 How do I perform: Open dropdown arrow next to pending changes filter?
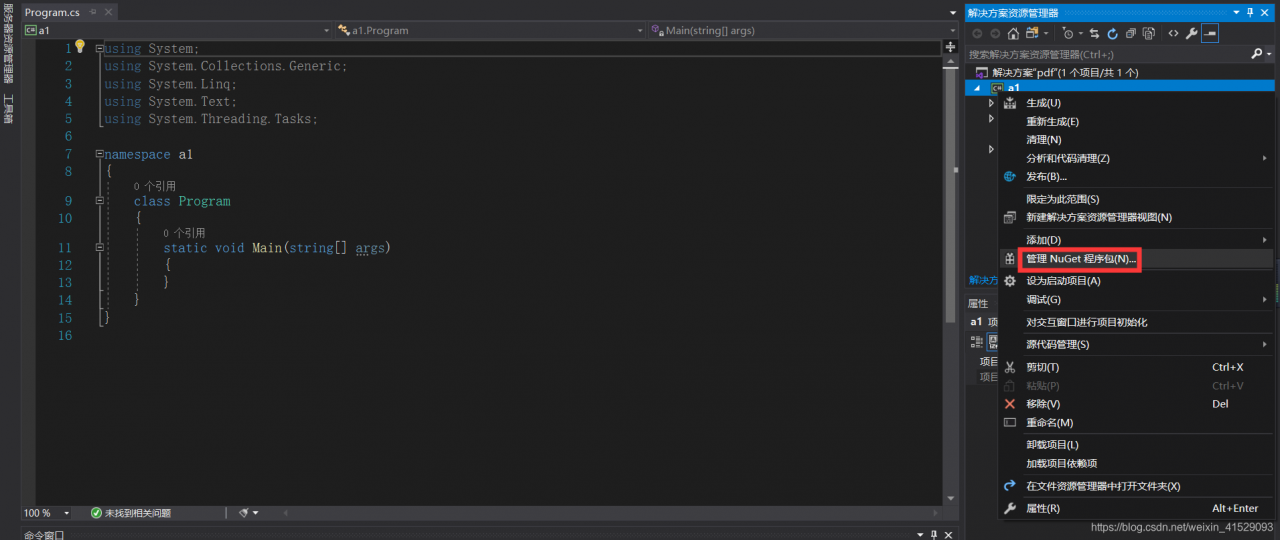click(x=1082, y=33)
